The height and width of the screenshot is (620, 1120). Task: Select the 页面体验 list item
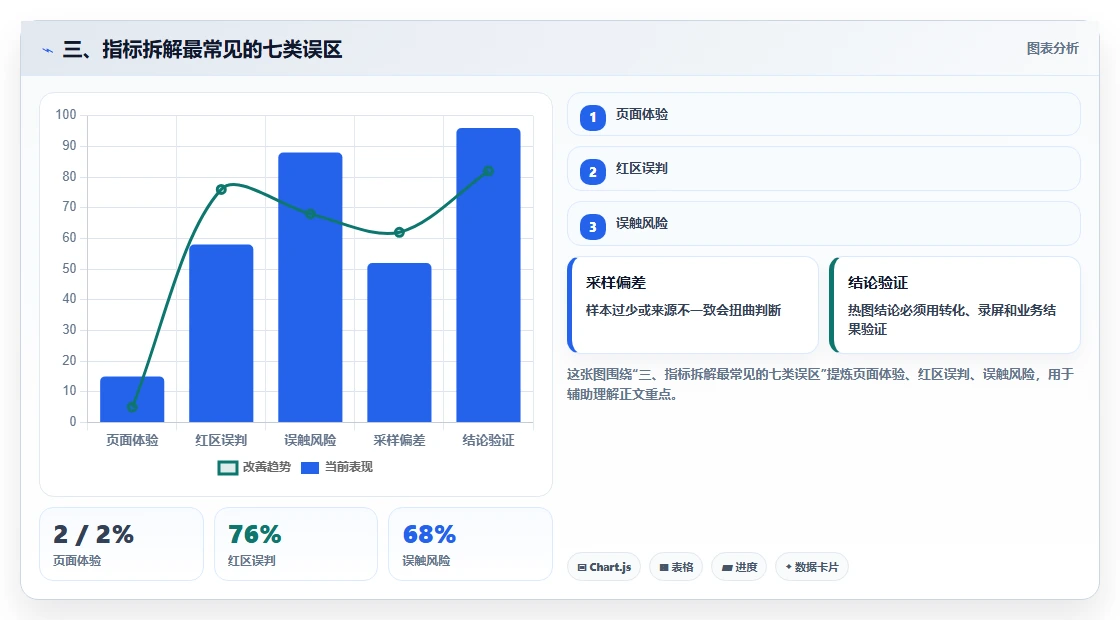(x=824, y=114)
